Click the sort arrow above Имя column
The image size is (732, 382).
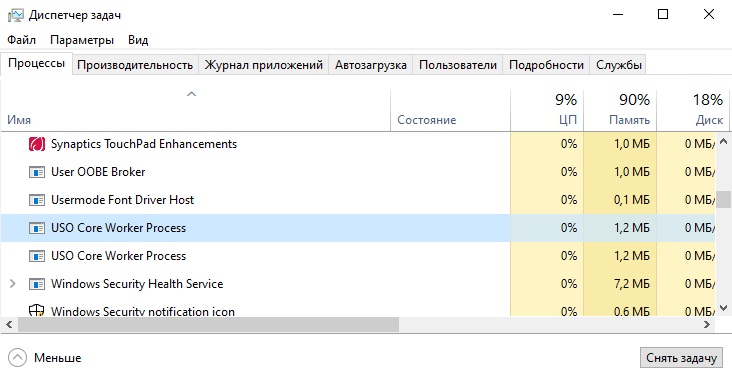pyautogui.click(x=191, y=94)
